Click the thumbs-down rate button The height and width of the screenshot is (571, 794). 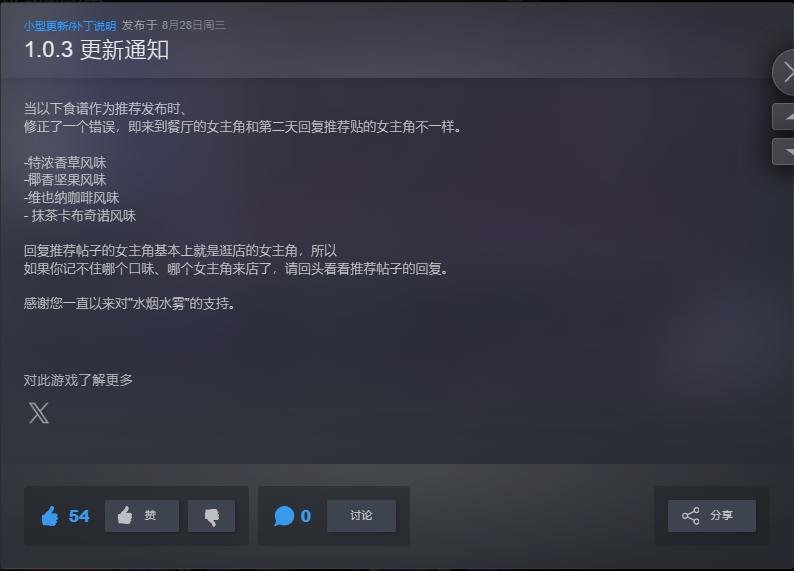coord(211,516)
